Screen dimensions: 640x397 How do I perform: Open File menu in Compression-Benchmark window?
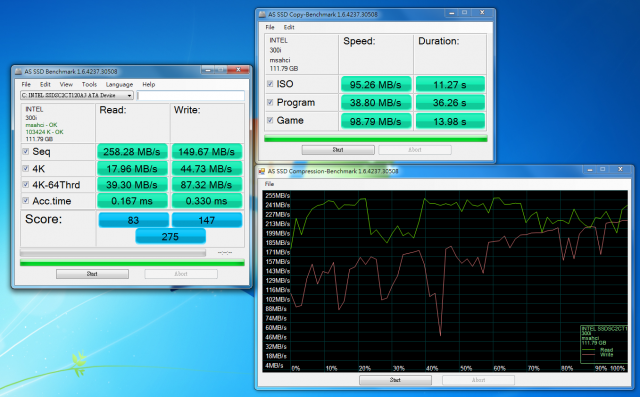tap(269, 184)
